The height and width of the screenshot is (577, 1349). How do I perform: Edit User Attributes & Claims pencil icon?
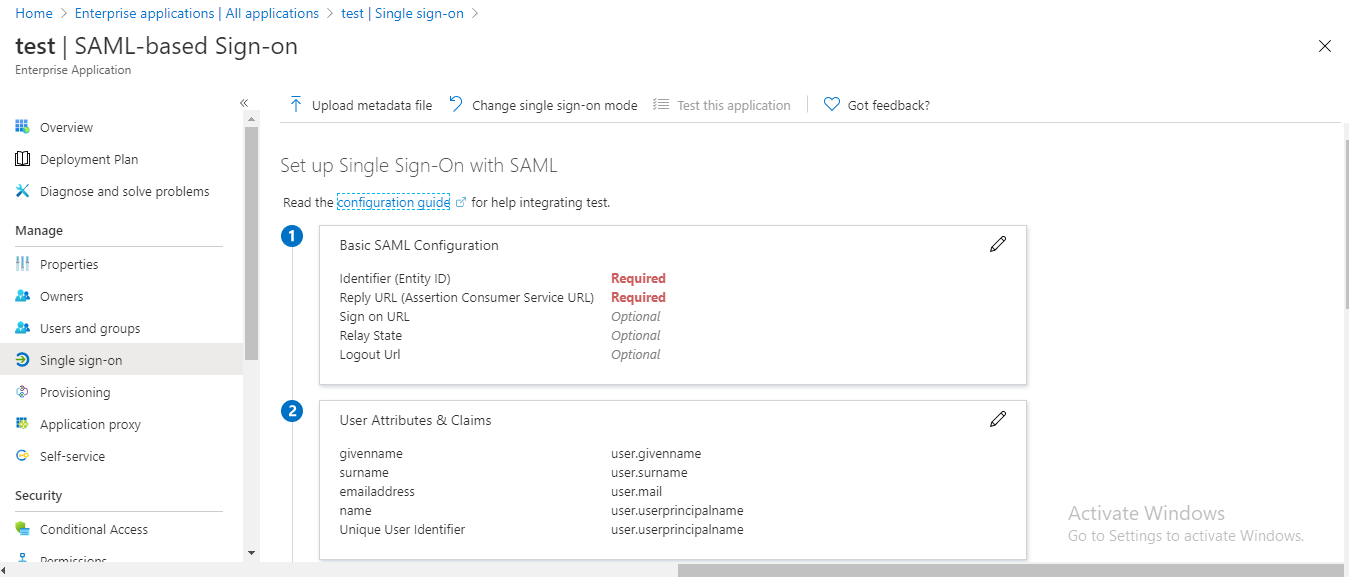tap(997, 419)
